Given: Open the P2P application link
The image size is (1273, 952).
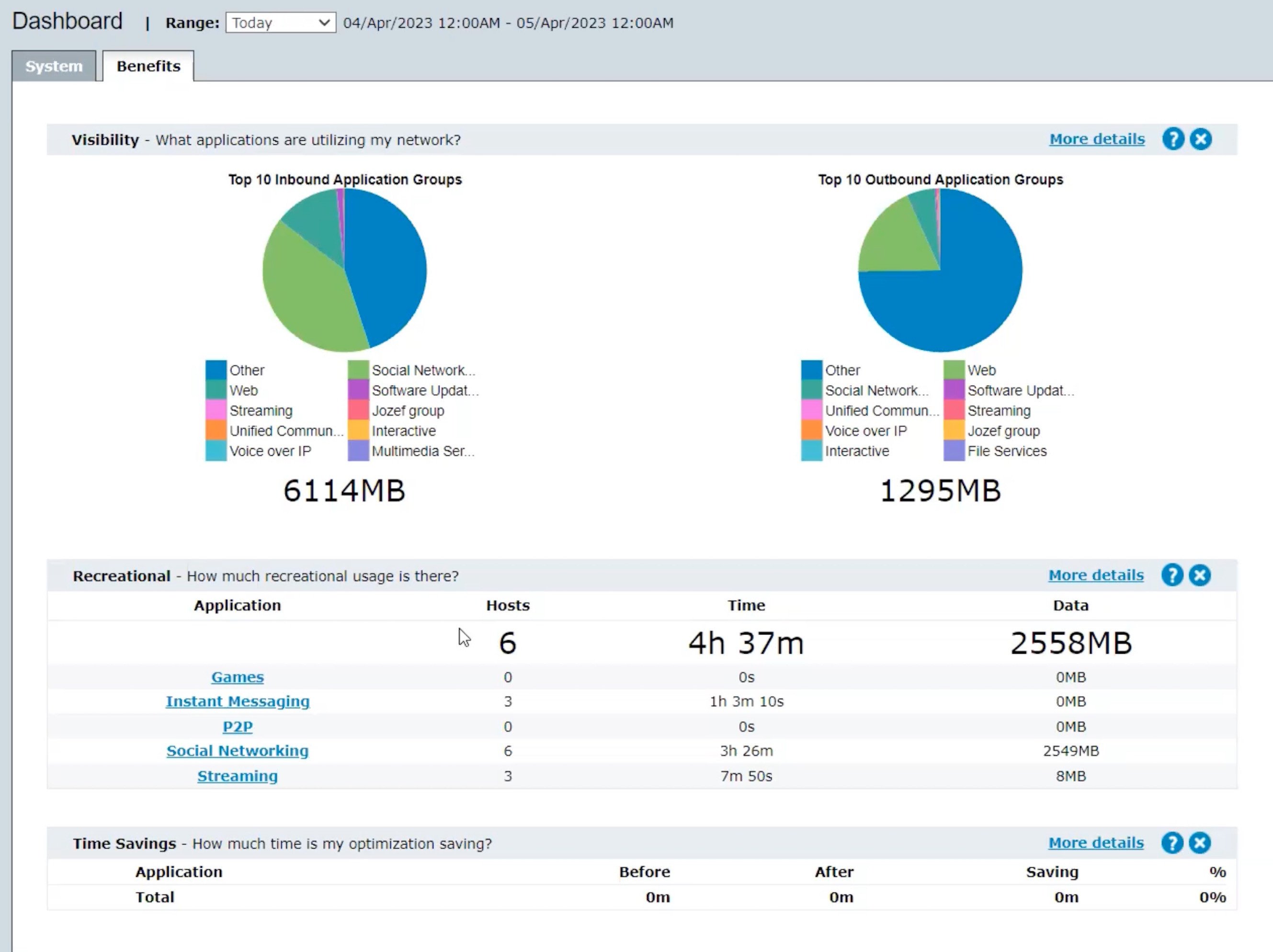Looking at the screenshot, I should click(x=237, y=726).
